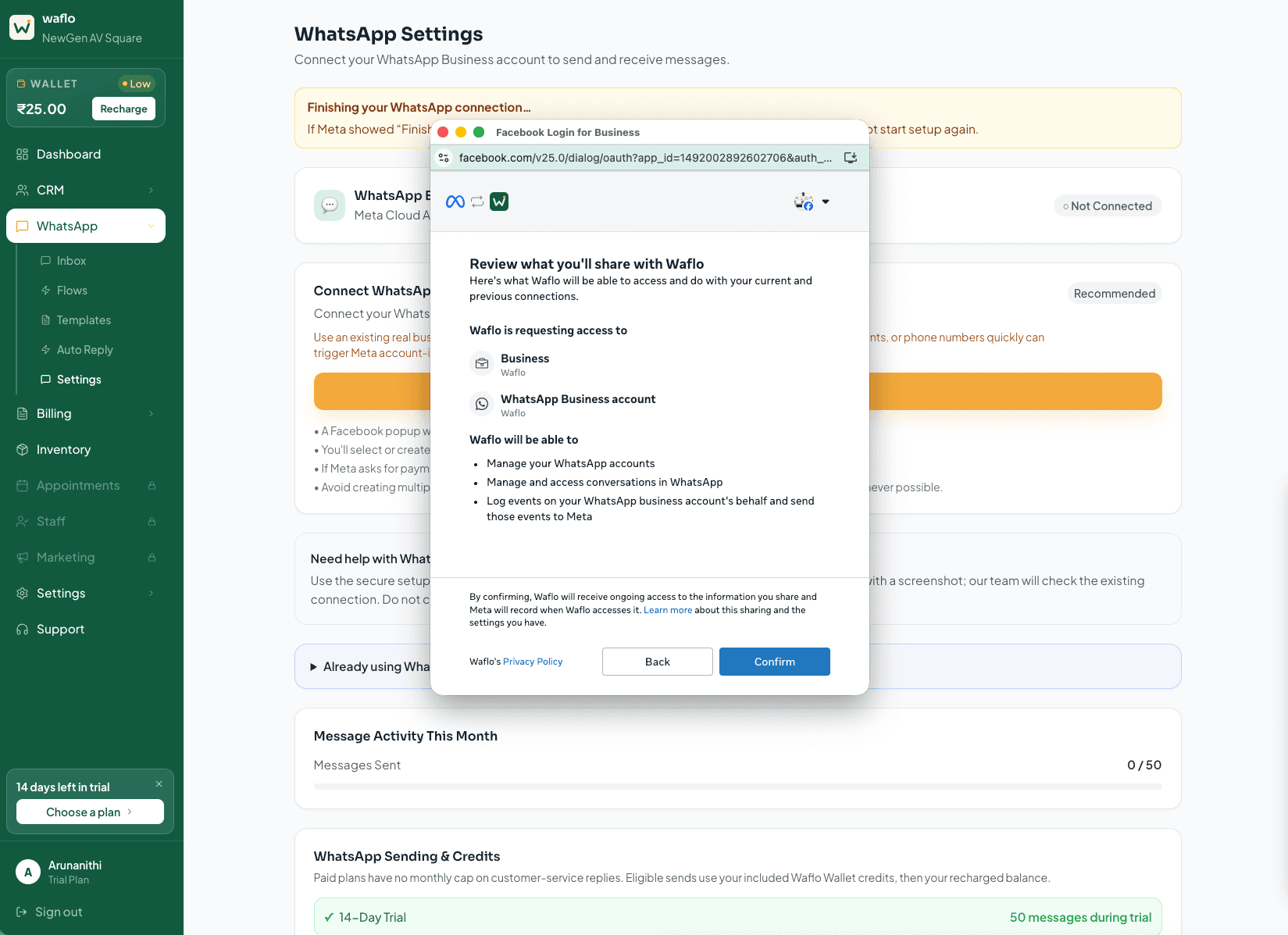This screenshot has height=935, width=1288.
Task: Click the site info icon in the popup address bar
Action: point(444,158)
